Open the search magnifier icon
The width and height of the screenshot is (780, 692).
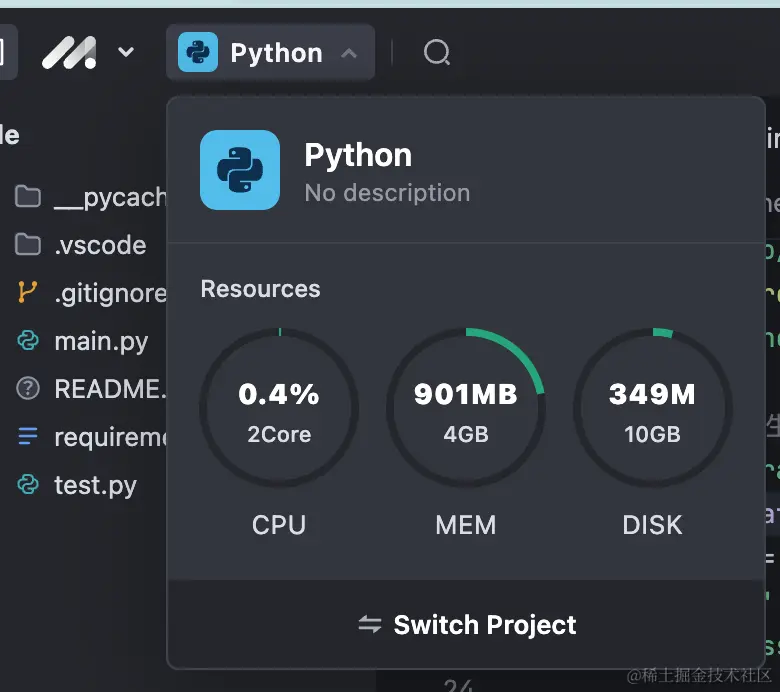tap(437, 52)
